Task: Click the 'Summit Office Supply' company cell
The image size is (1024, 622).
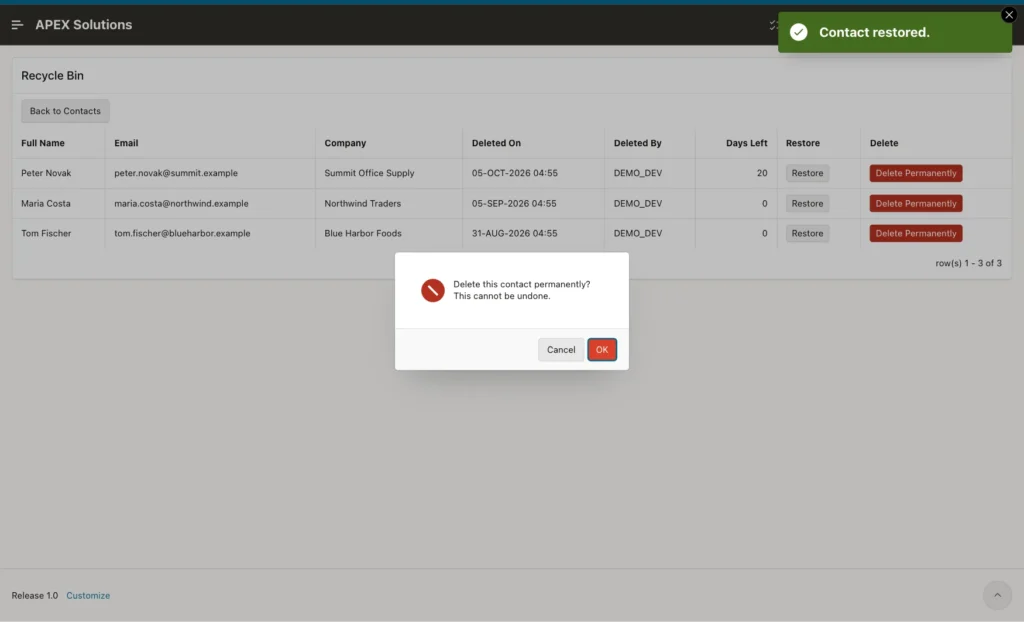Action: 369,173
